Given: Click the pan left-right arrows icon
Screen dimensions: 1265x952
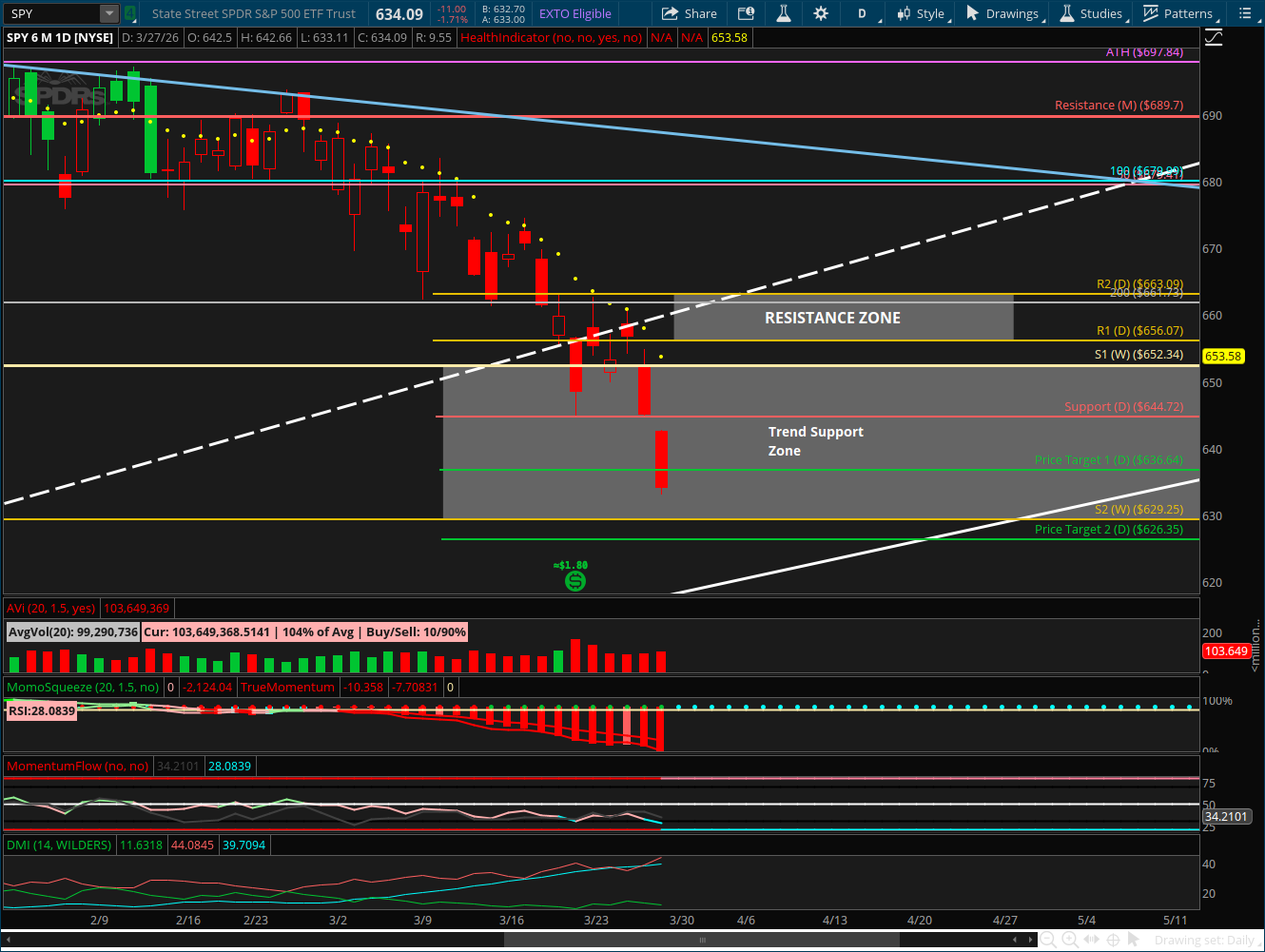Looking at the screenshot, I should 1091,940.
